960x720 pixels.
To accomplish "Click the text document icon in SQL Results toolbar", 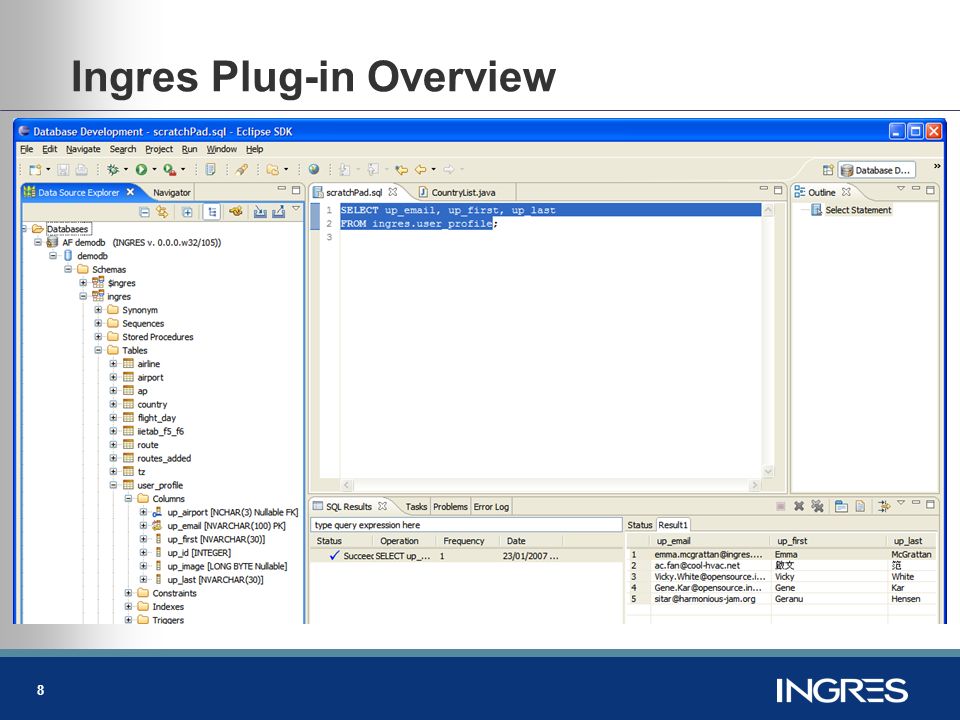I will click(860, 506).
